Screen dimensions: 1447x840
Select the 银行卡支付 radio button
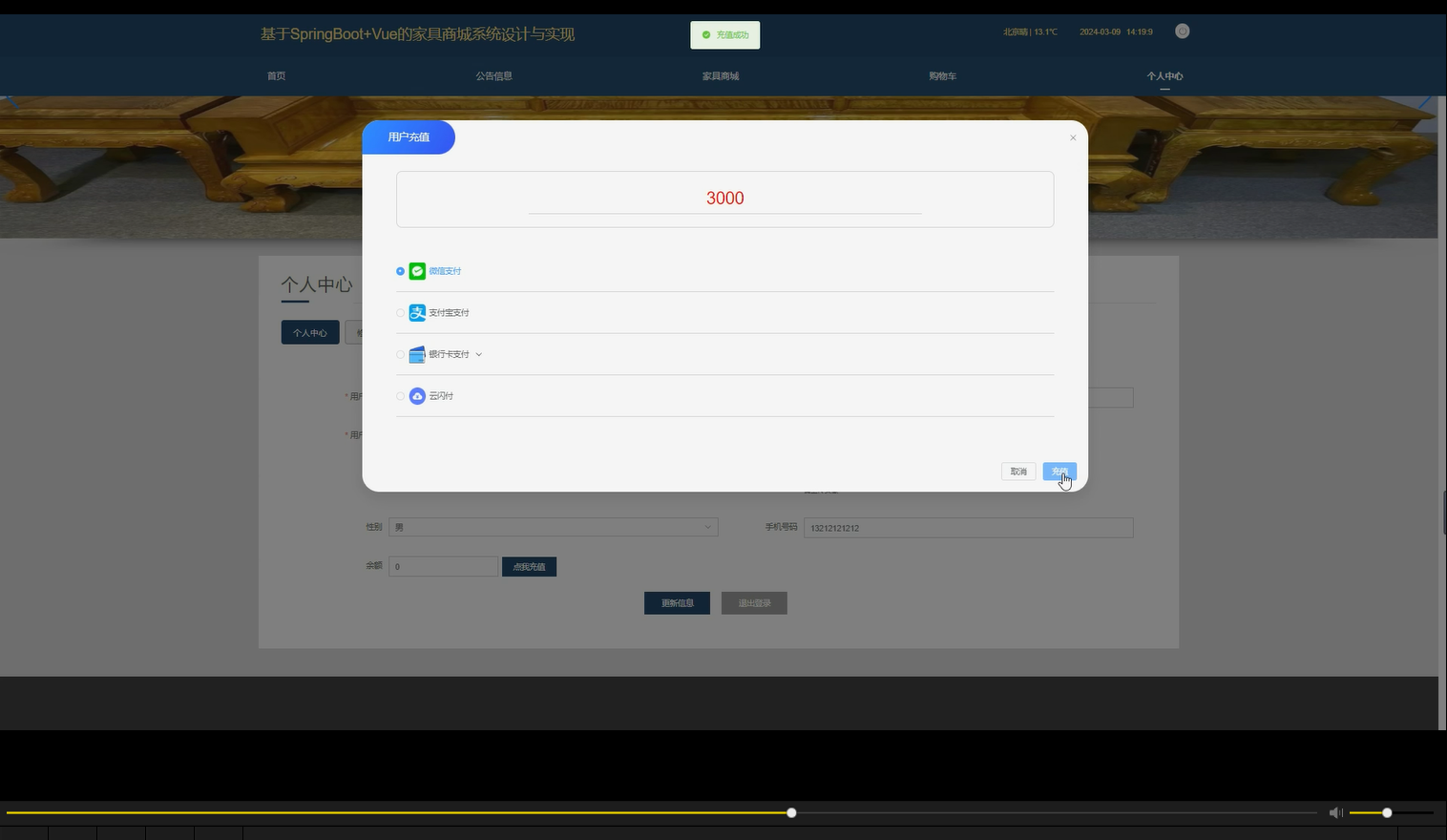pyautogui.click(x=400, y=354)
